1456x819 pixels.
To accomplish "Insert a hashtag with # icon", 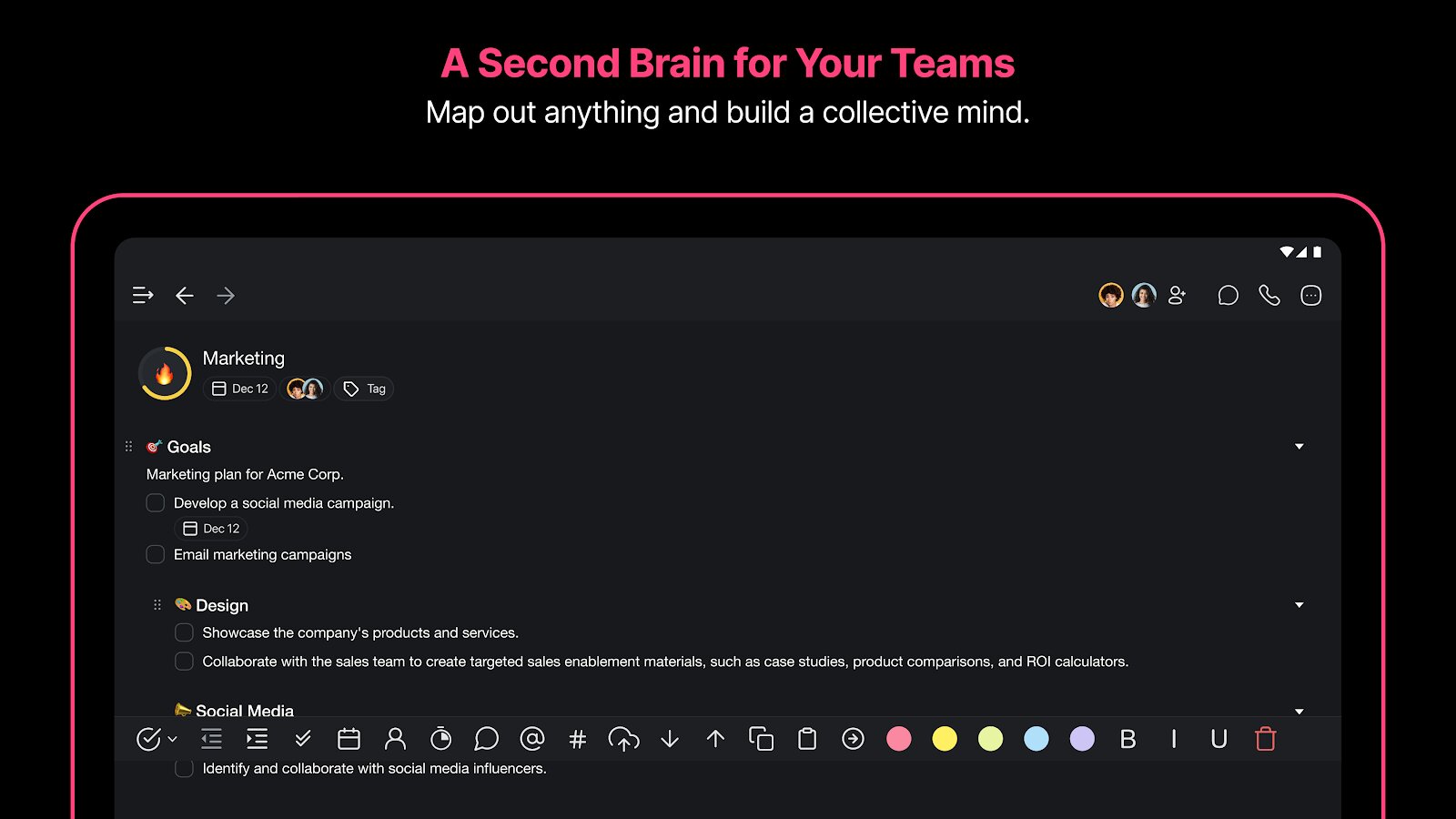I will (578, 739).
